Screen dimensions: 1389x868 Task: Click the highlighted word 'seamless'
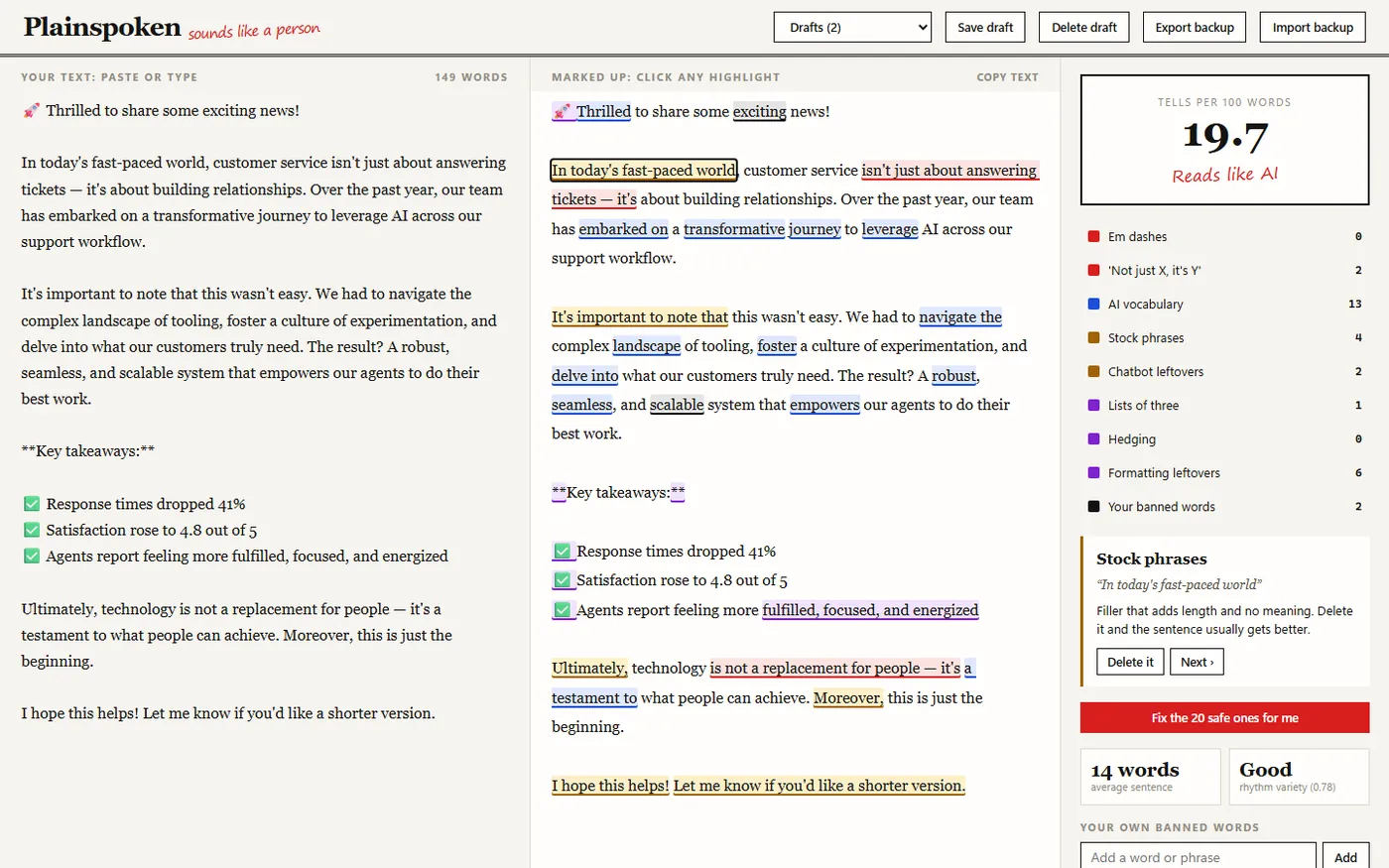(582, 404)
